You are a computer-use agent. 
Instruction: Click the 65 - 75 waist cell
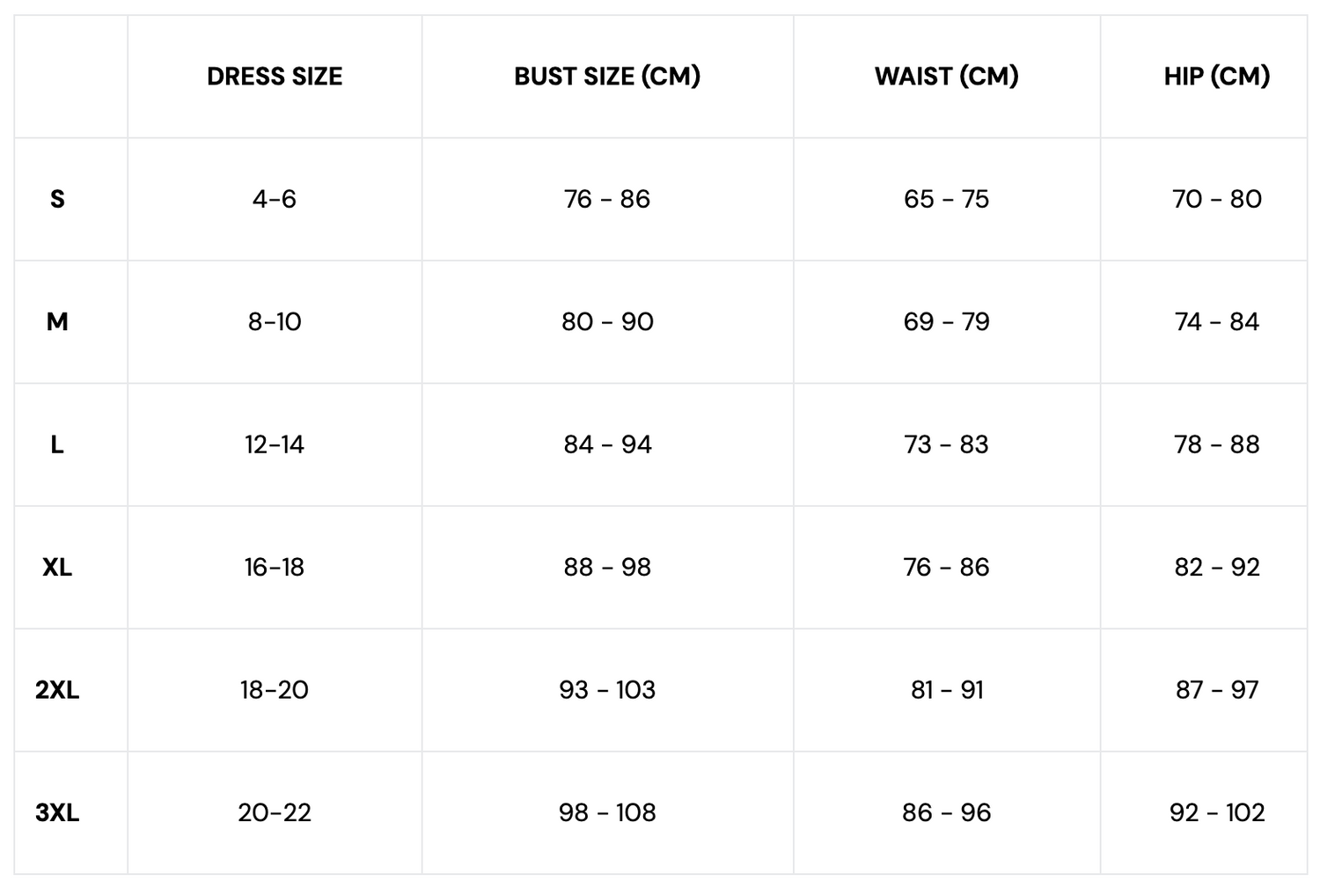click(946, 199)
